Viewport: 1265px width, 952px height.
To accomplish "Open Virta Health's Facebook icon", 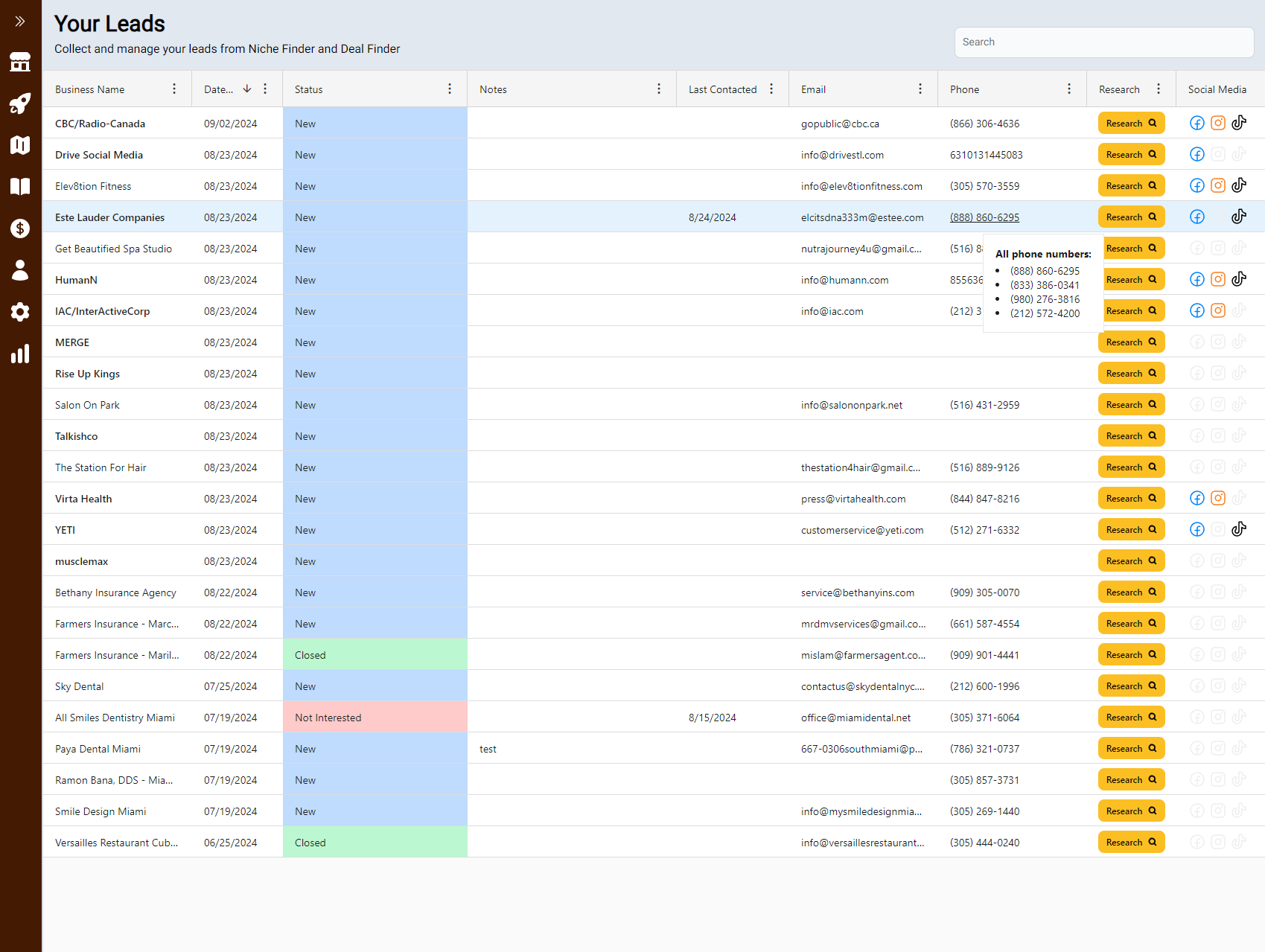I will tap(1197, 498).
